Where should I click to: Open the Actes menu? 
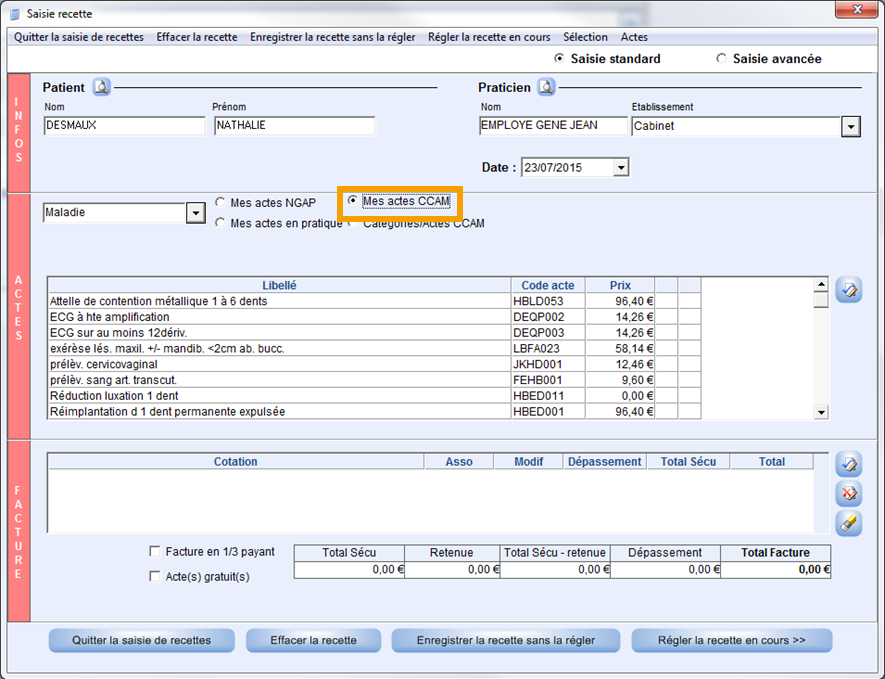point(634,37)
